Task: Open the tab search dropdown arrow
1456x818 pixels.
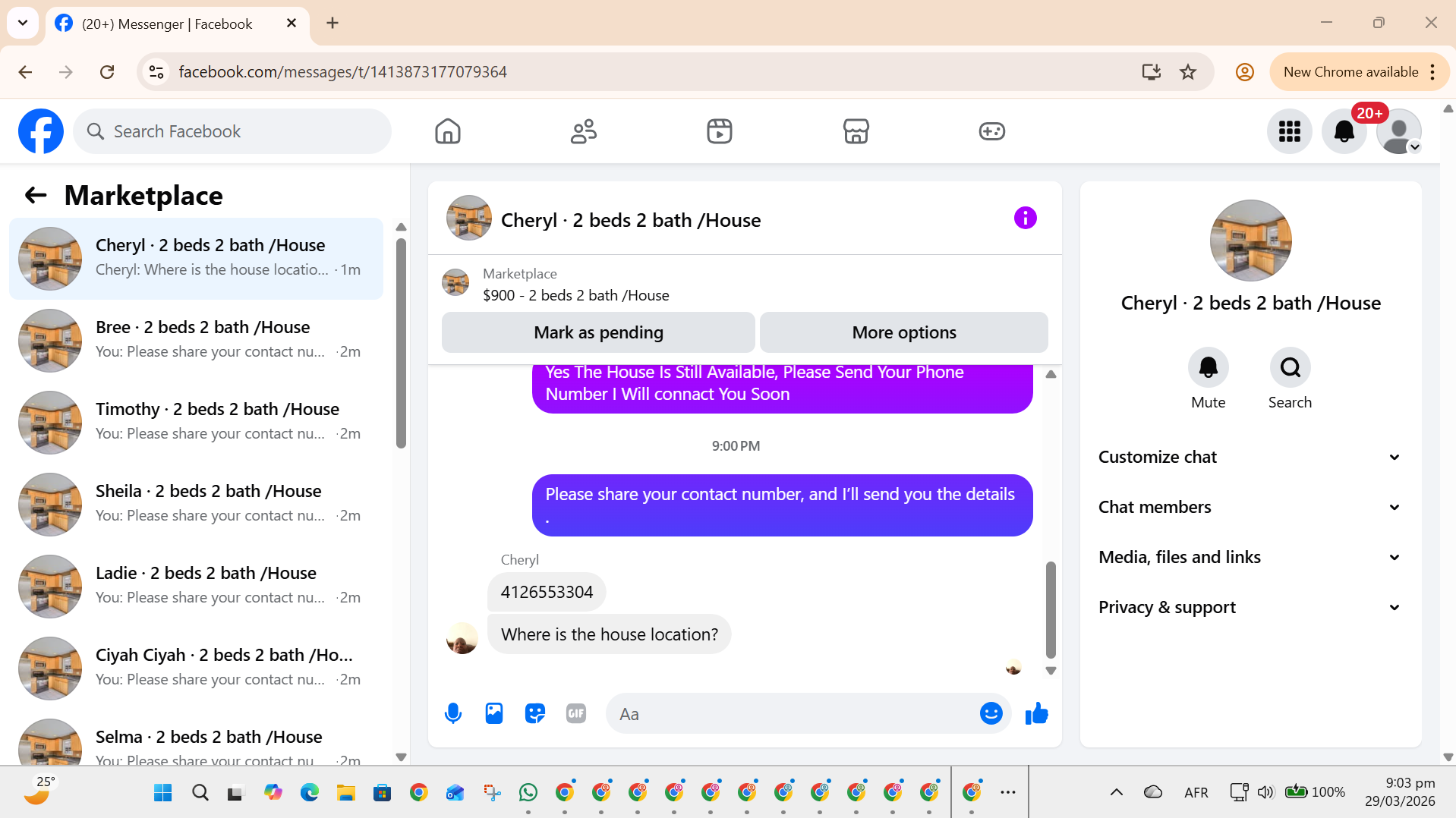Action: point(23,23)
